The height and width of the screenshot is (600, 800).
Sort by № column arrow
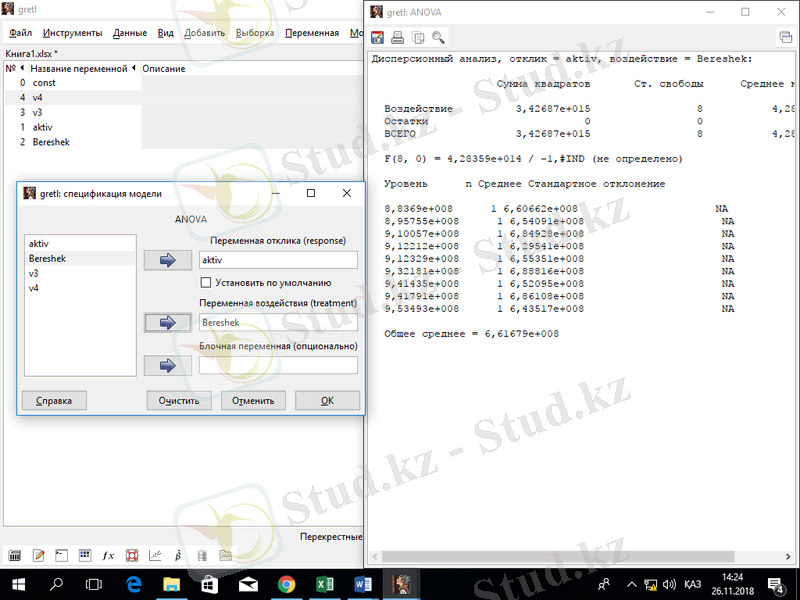pos(22,68)
